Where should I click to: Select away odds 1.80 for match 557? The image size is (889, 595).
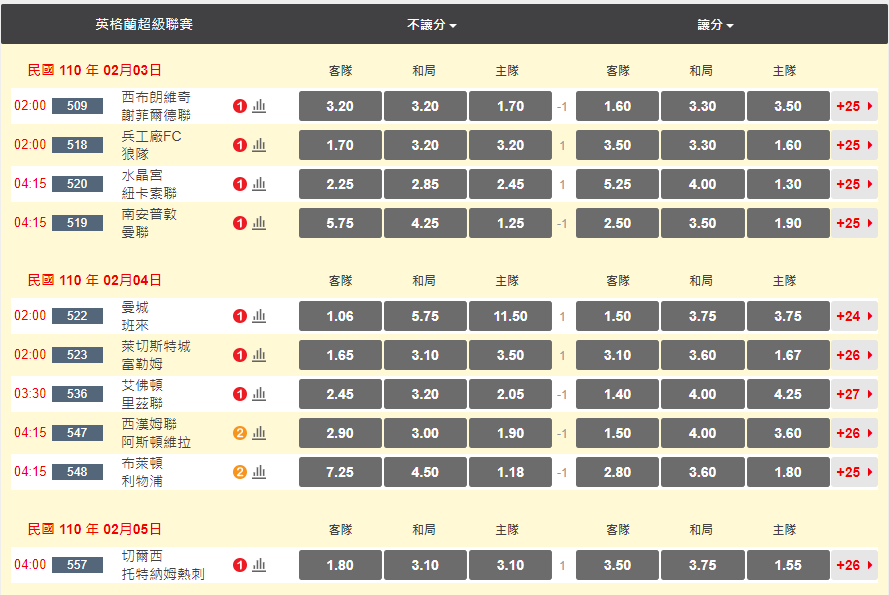(340, 565)
